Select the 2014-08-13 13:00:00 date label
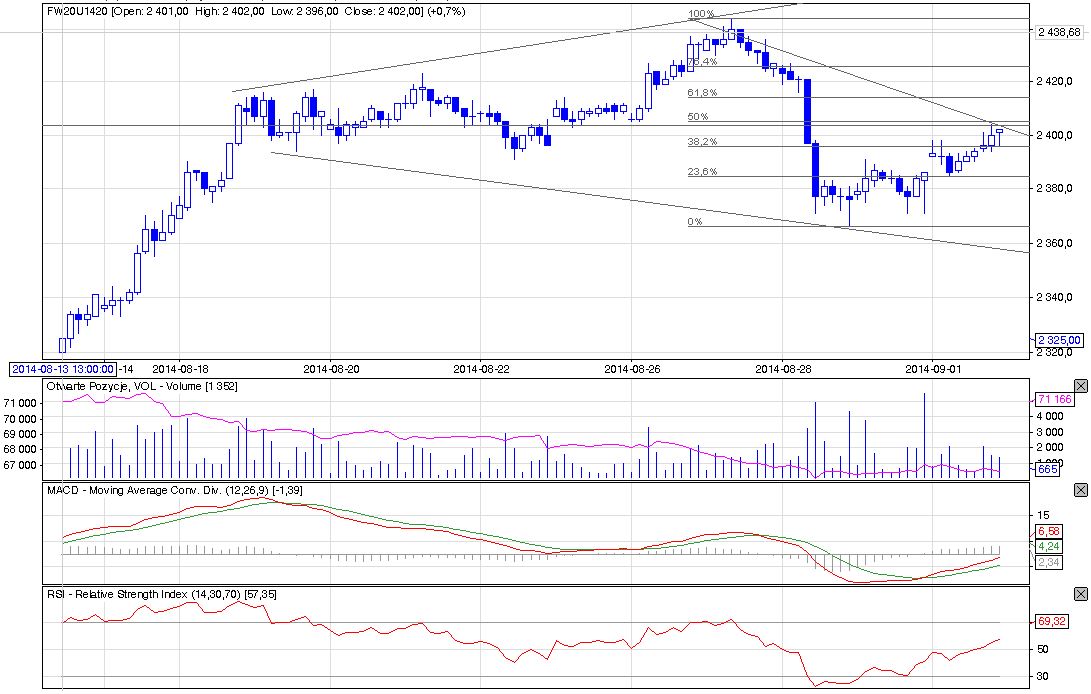1091x694 pixels. [63, 369]
